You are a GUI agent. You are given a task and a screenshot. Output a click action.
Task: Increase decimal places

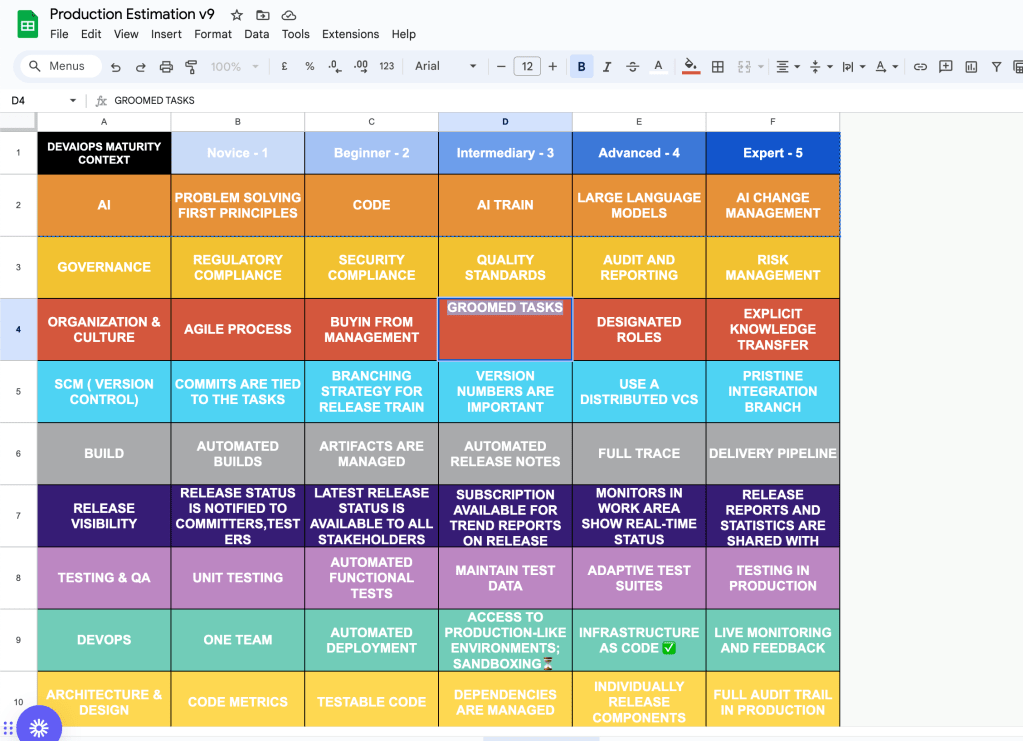[360, 67]
